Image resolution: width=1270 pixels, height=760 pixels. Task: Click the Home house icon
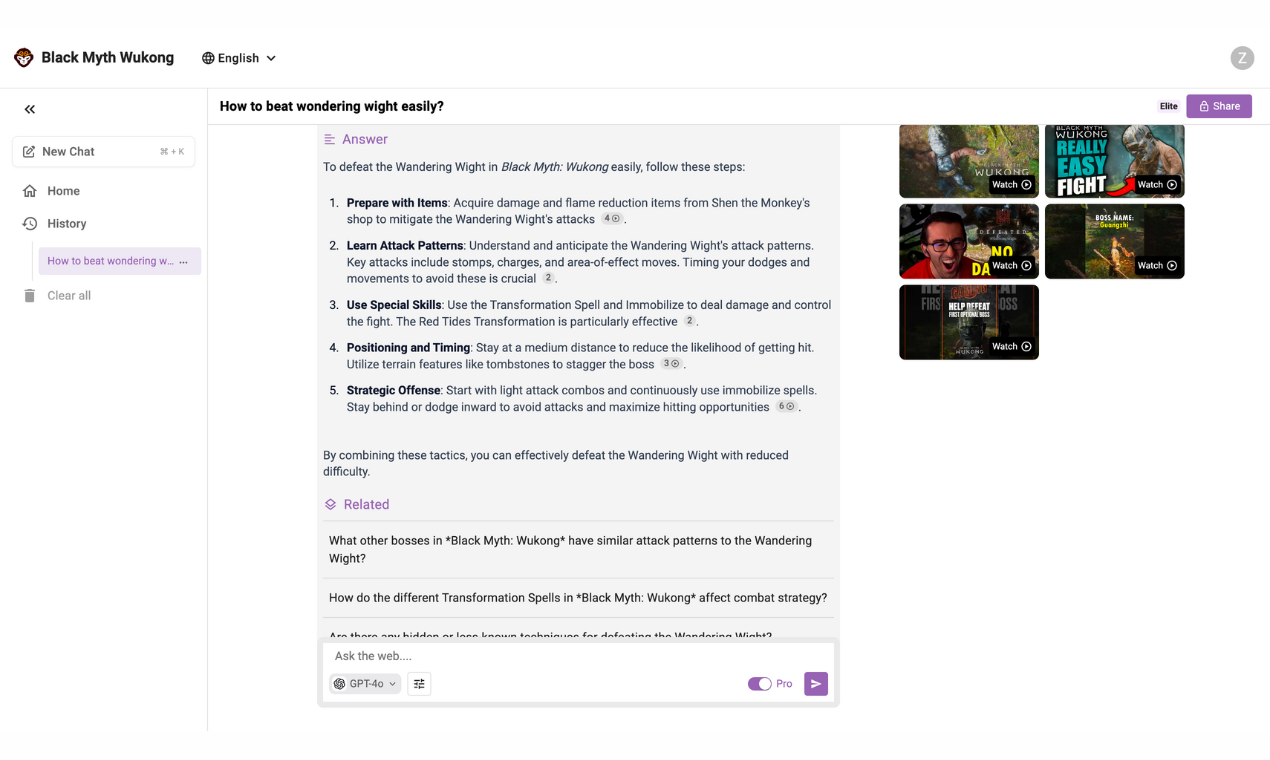point(30,191)
